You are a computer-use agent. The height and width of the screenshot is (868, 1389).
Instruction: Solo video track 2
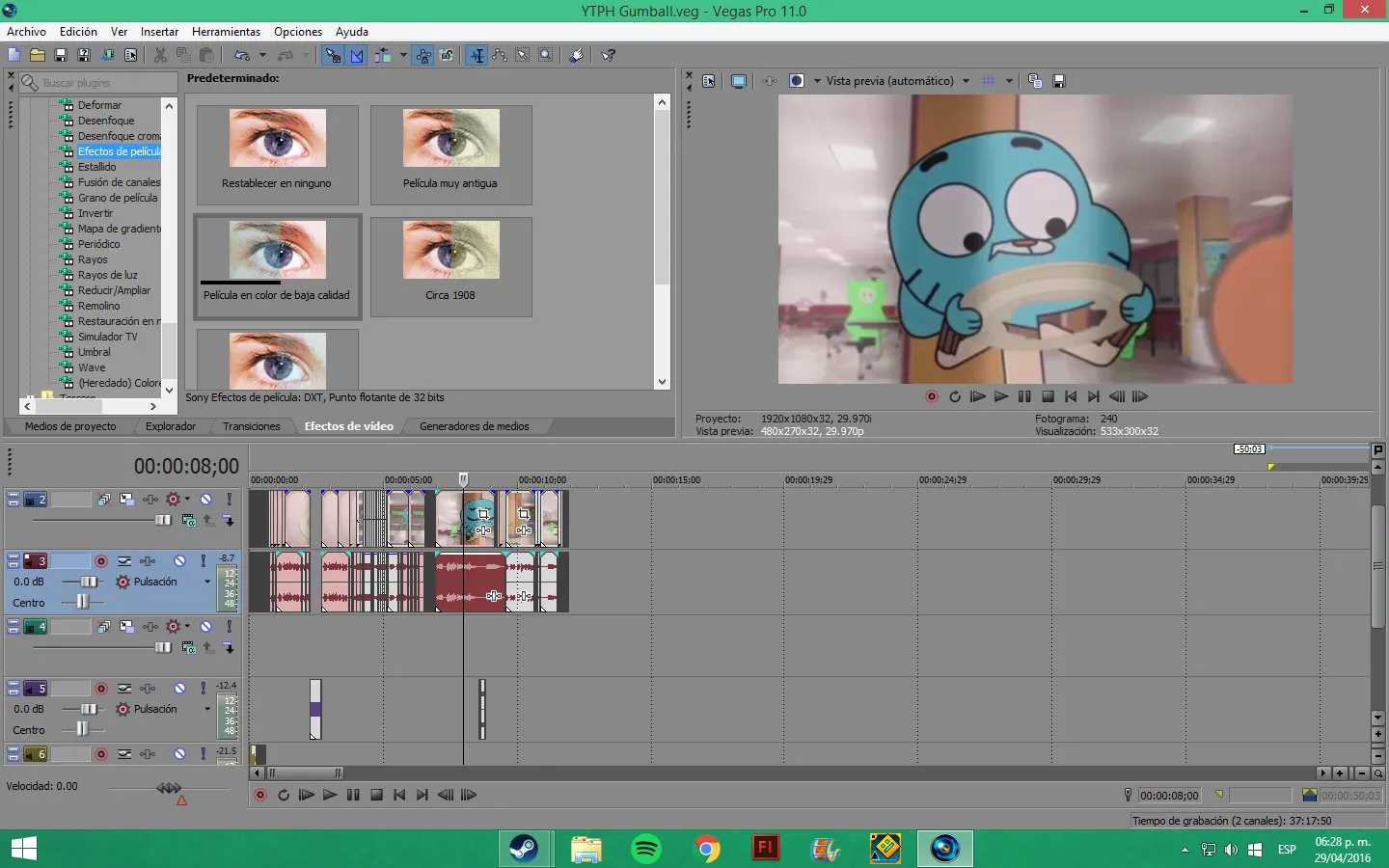click(229, 500)
